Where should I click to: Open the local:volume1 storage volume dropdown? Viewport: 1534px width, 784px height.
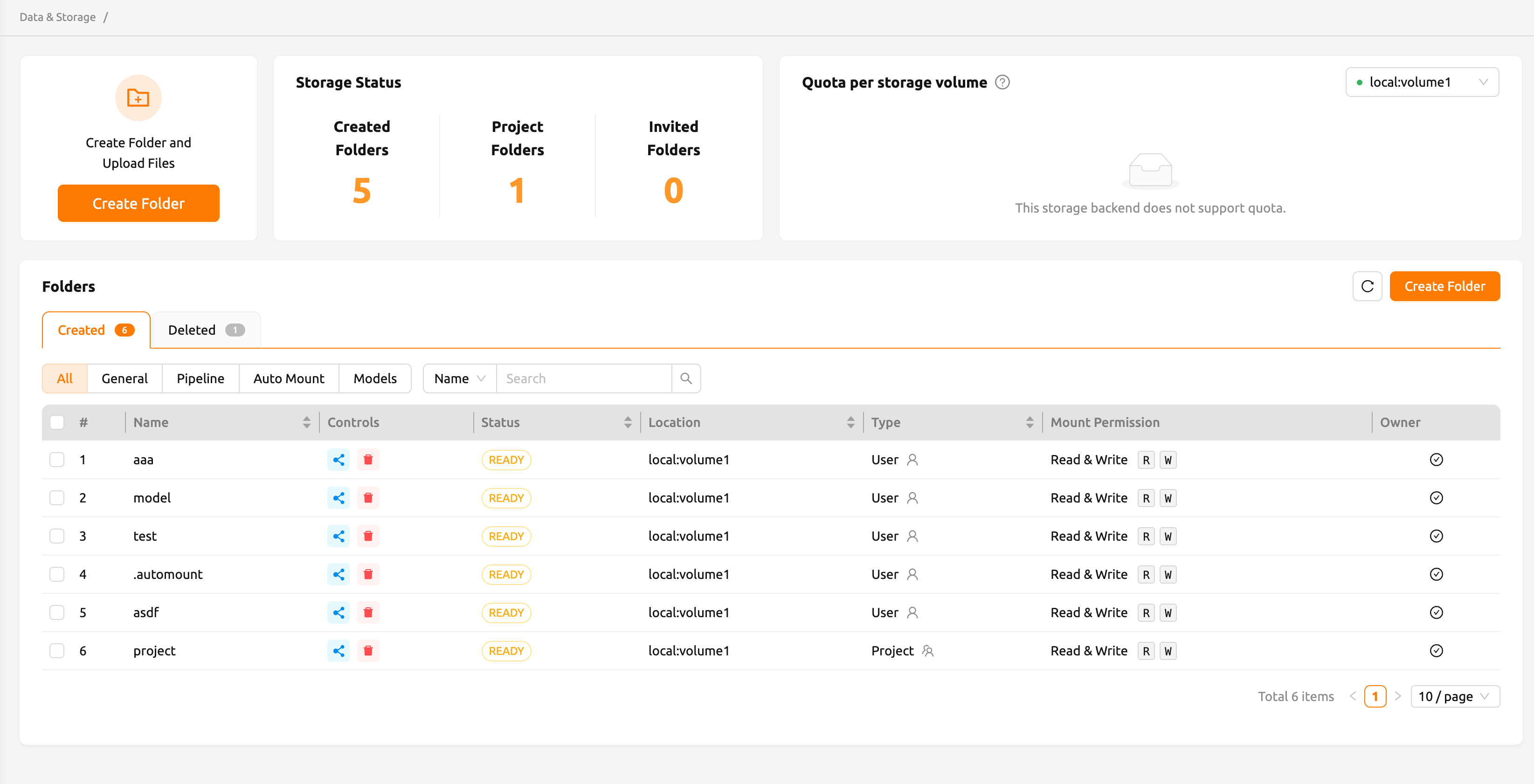pos(1422,82)
